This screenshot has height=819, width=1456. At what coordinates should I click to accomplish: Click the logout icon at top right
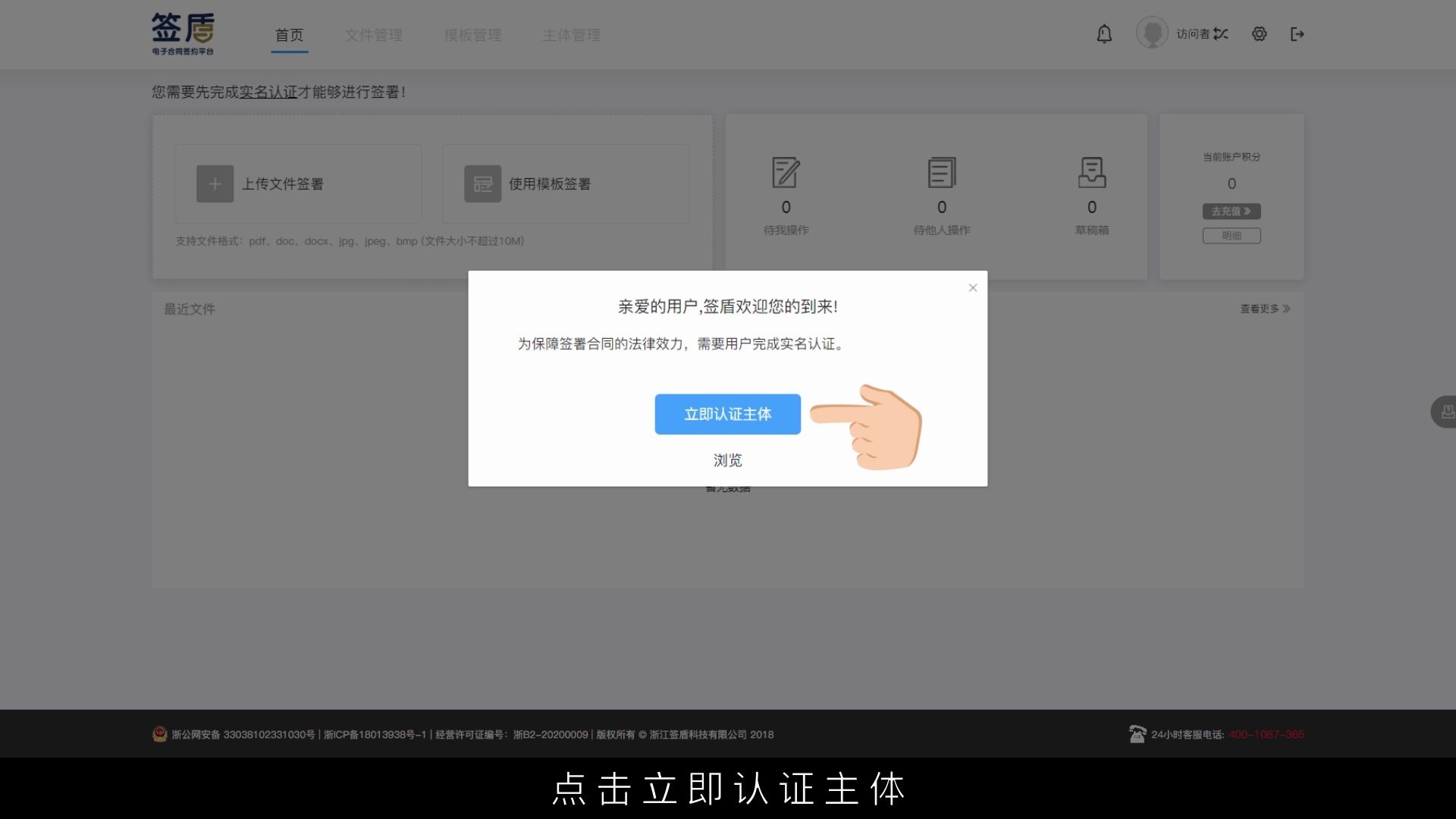click(x=1297, y=34)
